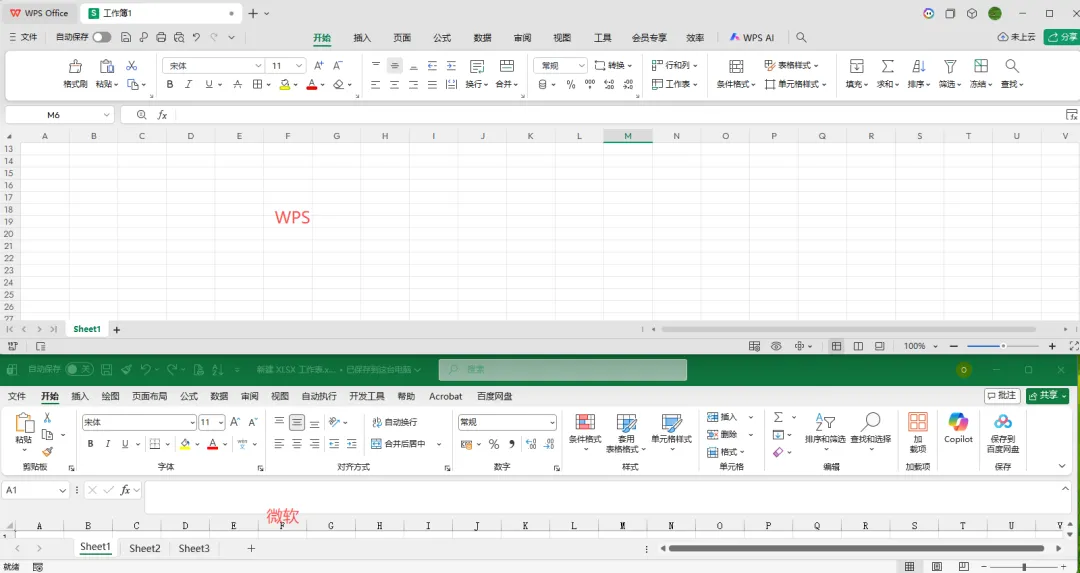1080x573 pixels.
Task: Click the print icon in WPS quick toolbar
Action: pyautogui.click(x=161, y=37)
